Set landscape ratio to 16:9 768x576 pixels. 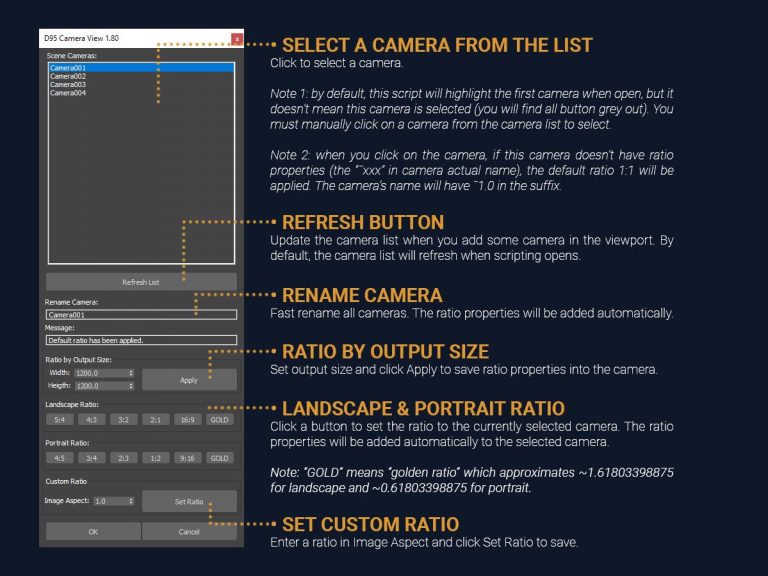[x=188, y=419]
